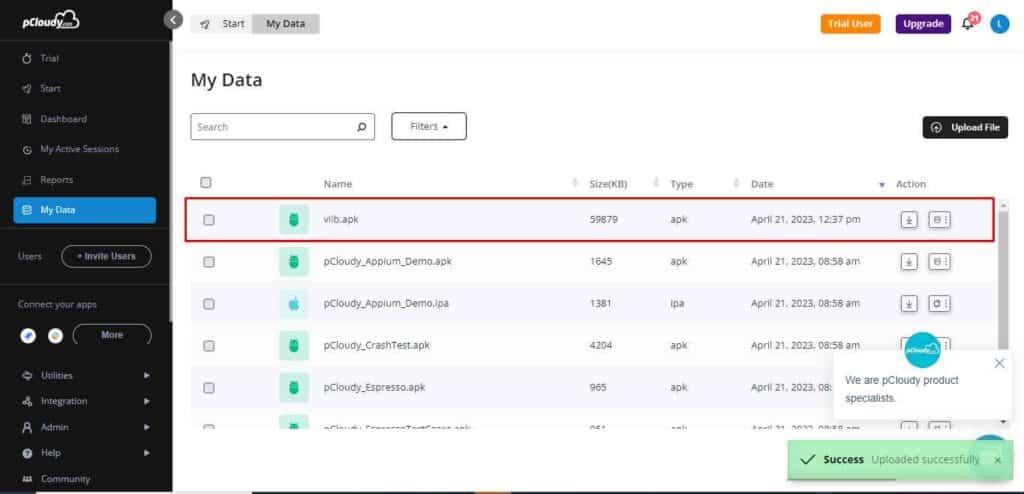
Task: Click the Apple icon of pCloudy_Appium_Demo.ipa
Action: tap(294, 304)
